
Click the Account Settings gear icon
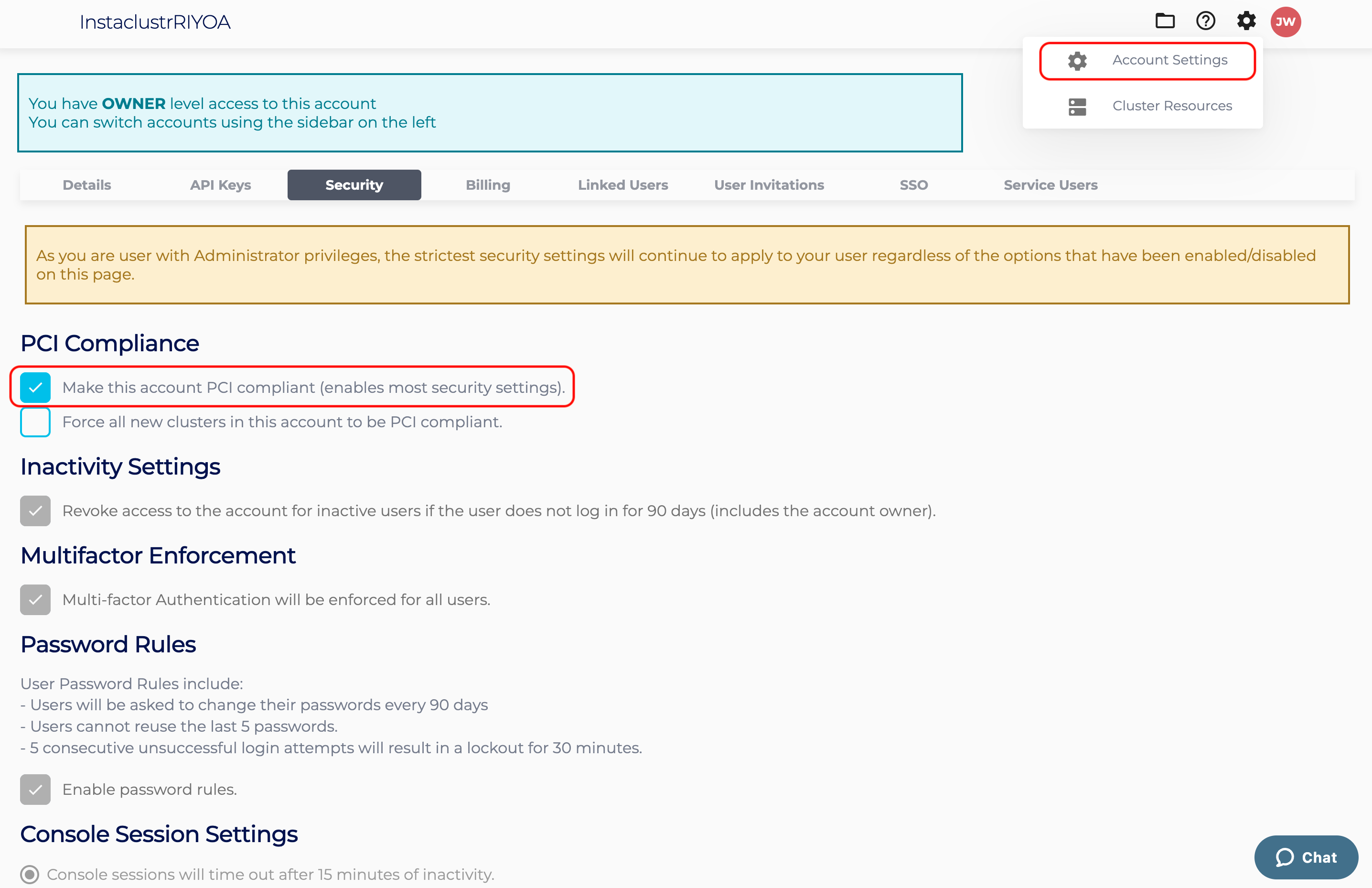1077,61
